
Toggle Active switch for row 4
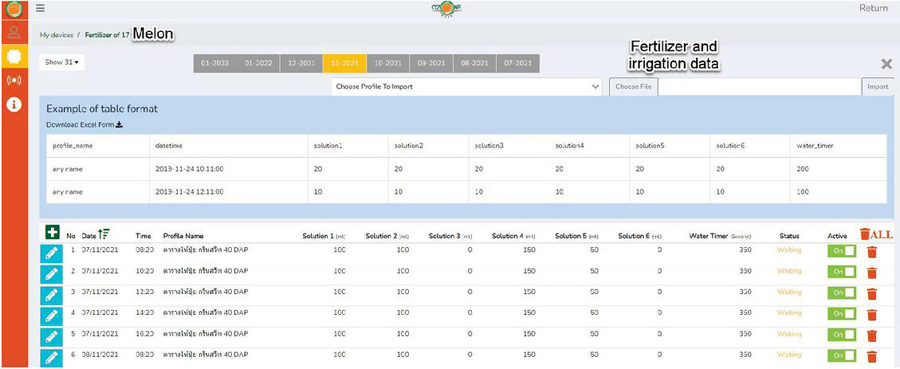coord(841,313)
